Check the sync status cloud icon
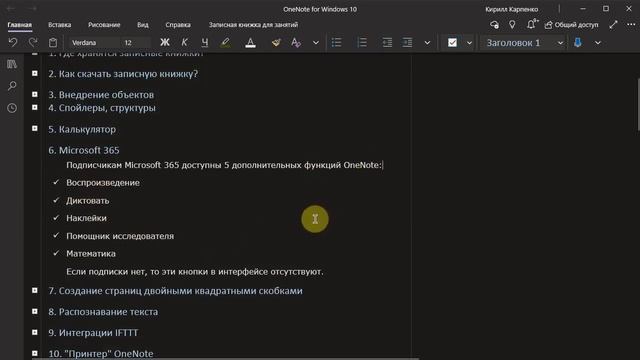The image size is (640, 360). (494, 25)
